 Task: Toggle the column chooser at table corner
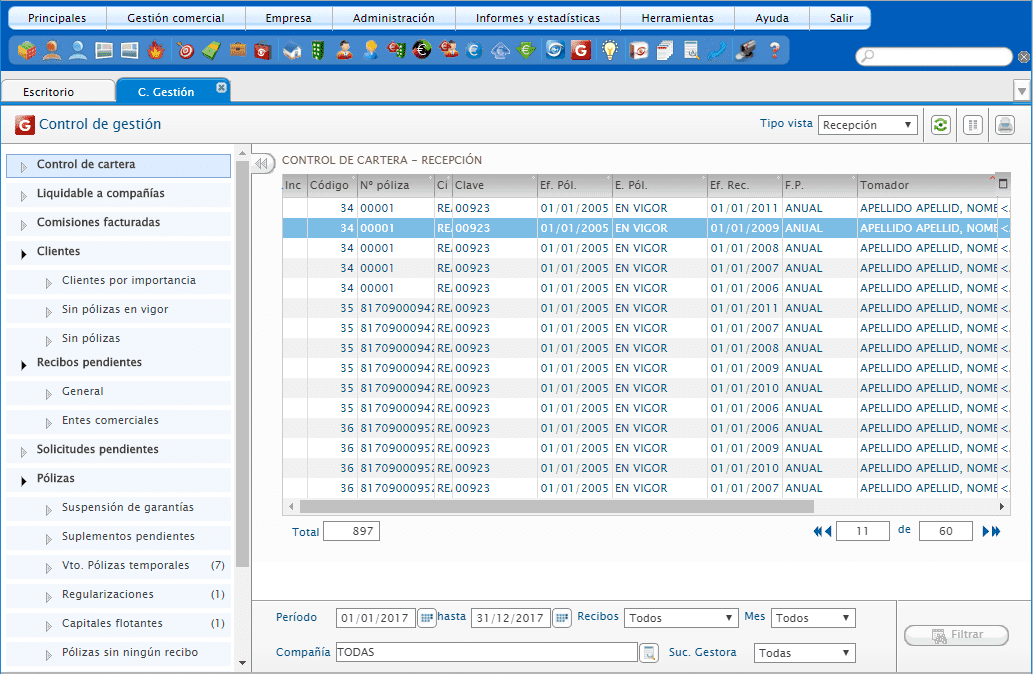tap(1003, 184)
